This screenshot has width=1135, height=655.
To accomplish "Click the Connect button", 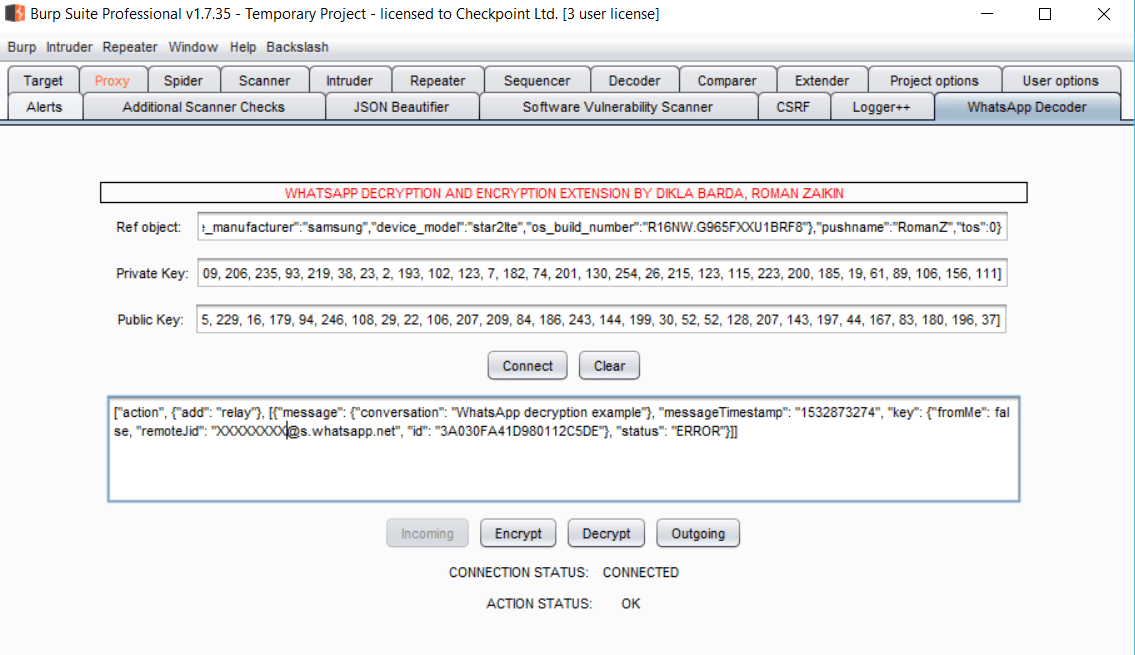I will click(527, 365).
